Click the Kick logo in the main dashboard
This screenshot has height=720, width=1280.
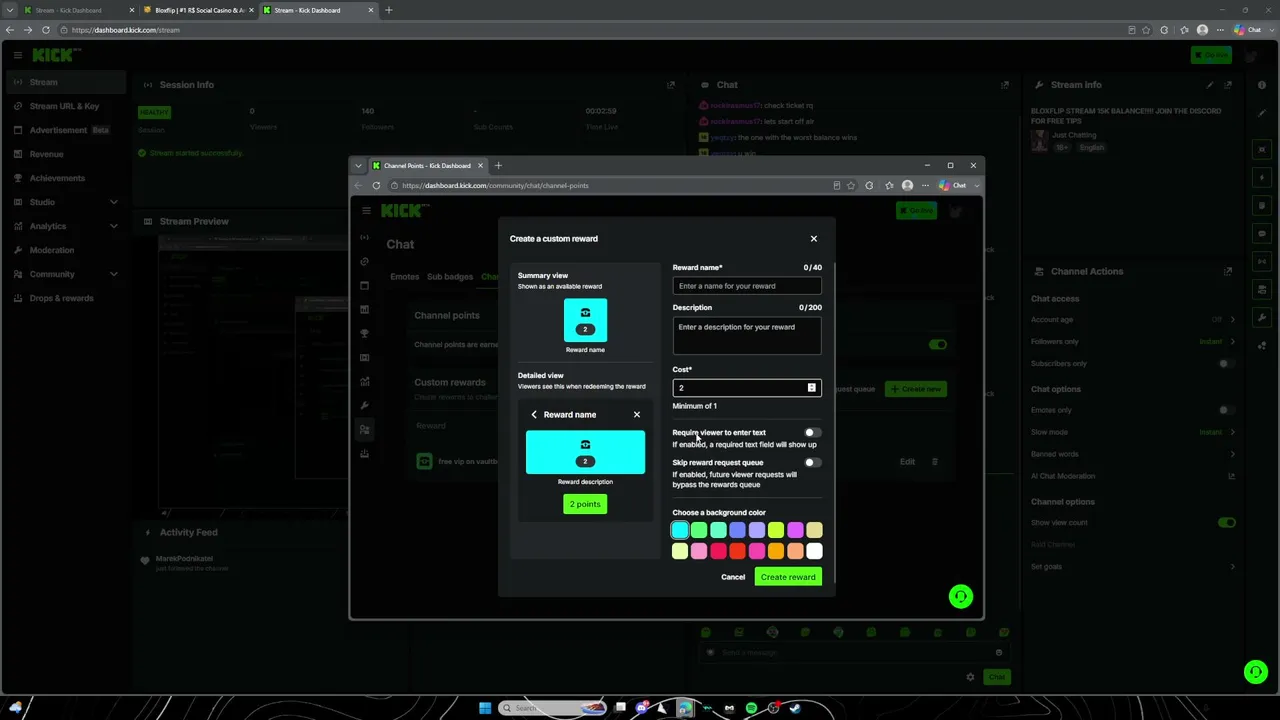55,55
